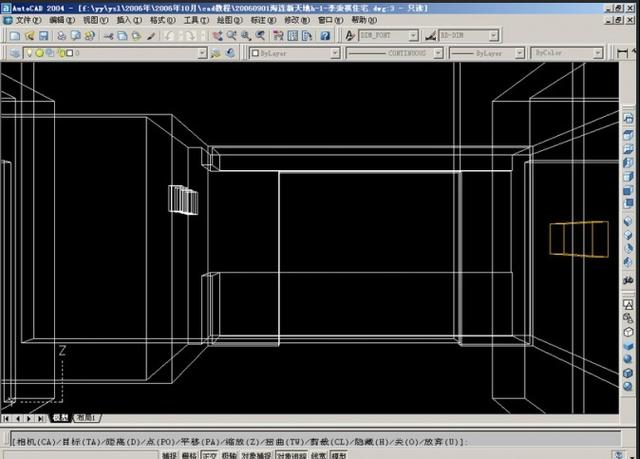
Task: Select the SW Isometric view icon
Action: click(x=628, y=222)
